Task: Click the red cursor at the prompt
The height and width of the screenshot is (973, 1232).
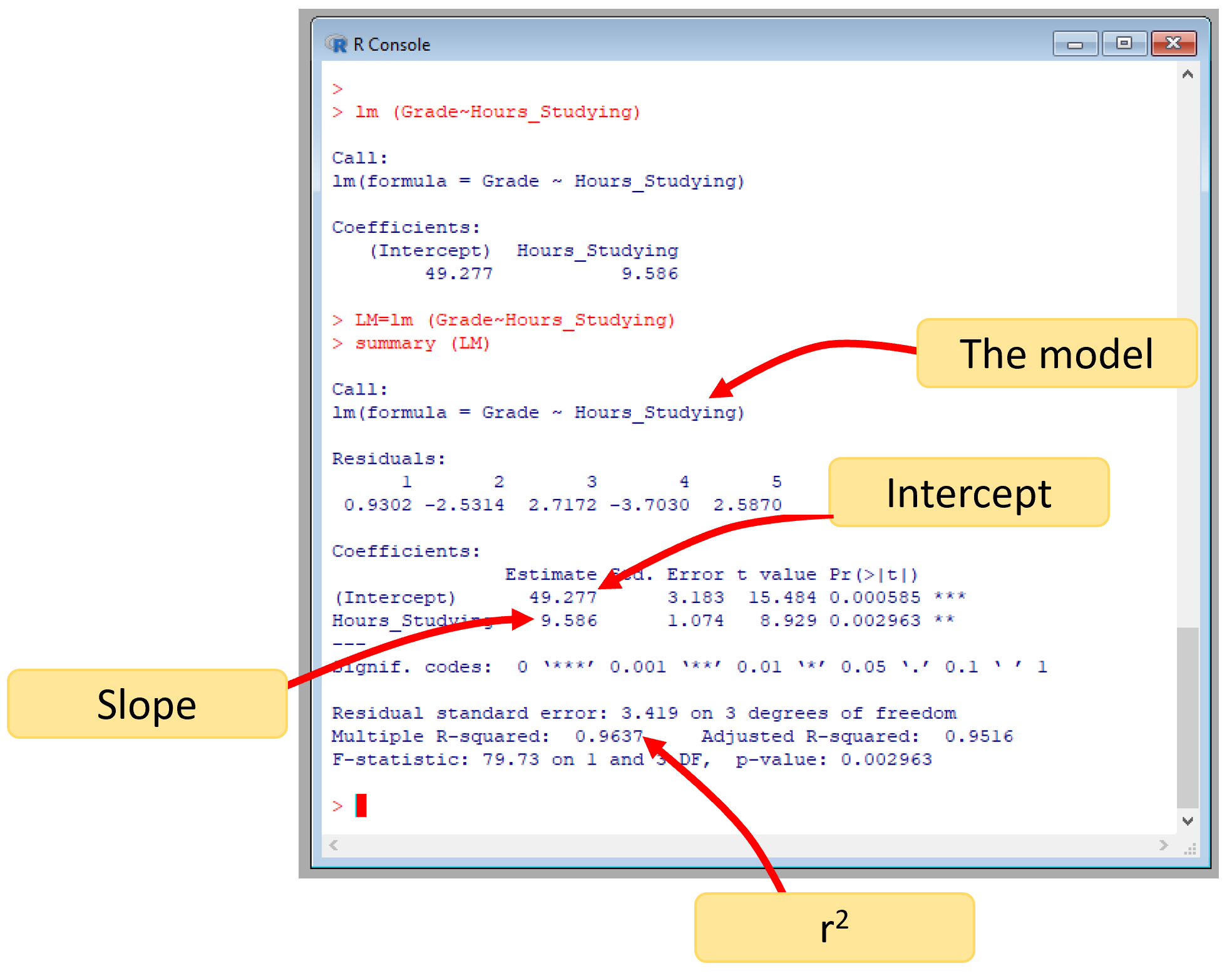Action: (x=361, y=805)
